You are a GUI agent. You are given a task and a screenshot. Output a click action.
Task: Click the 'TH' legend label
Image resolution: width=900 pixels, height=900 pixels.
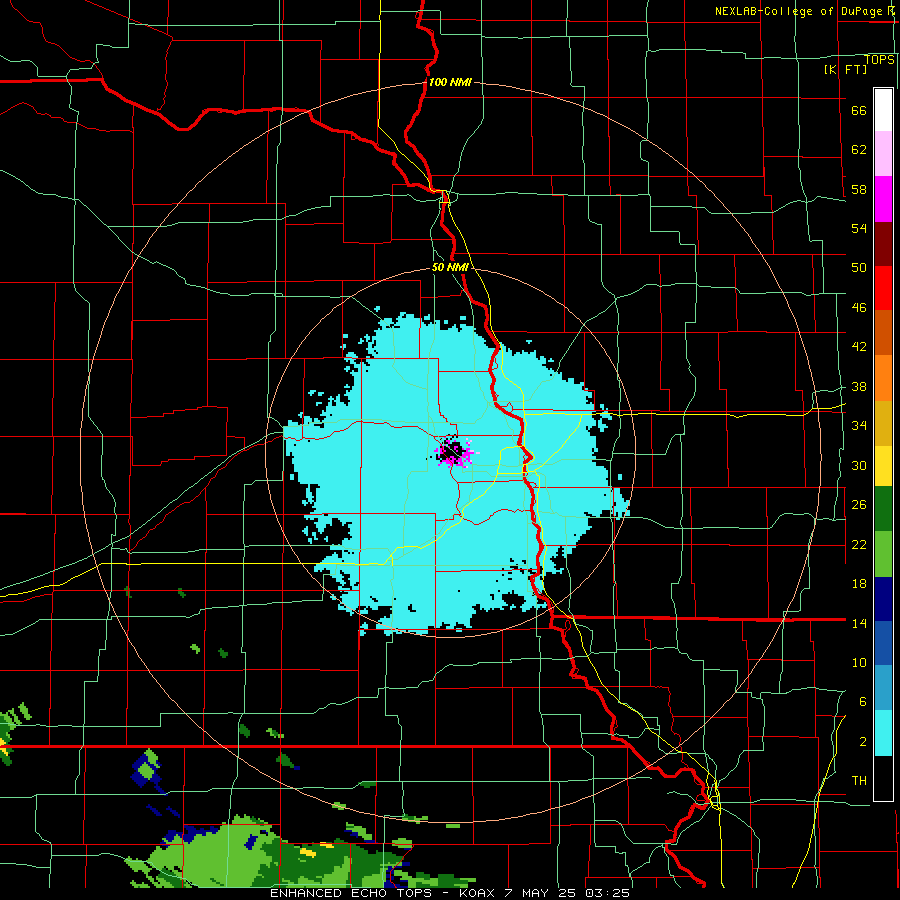(x=859, y=781)
